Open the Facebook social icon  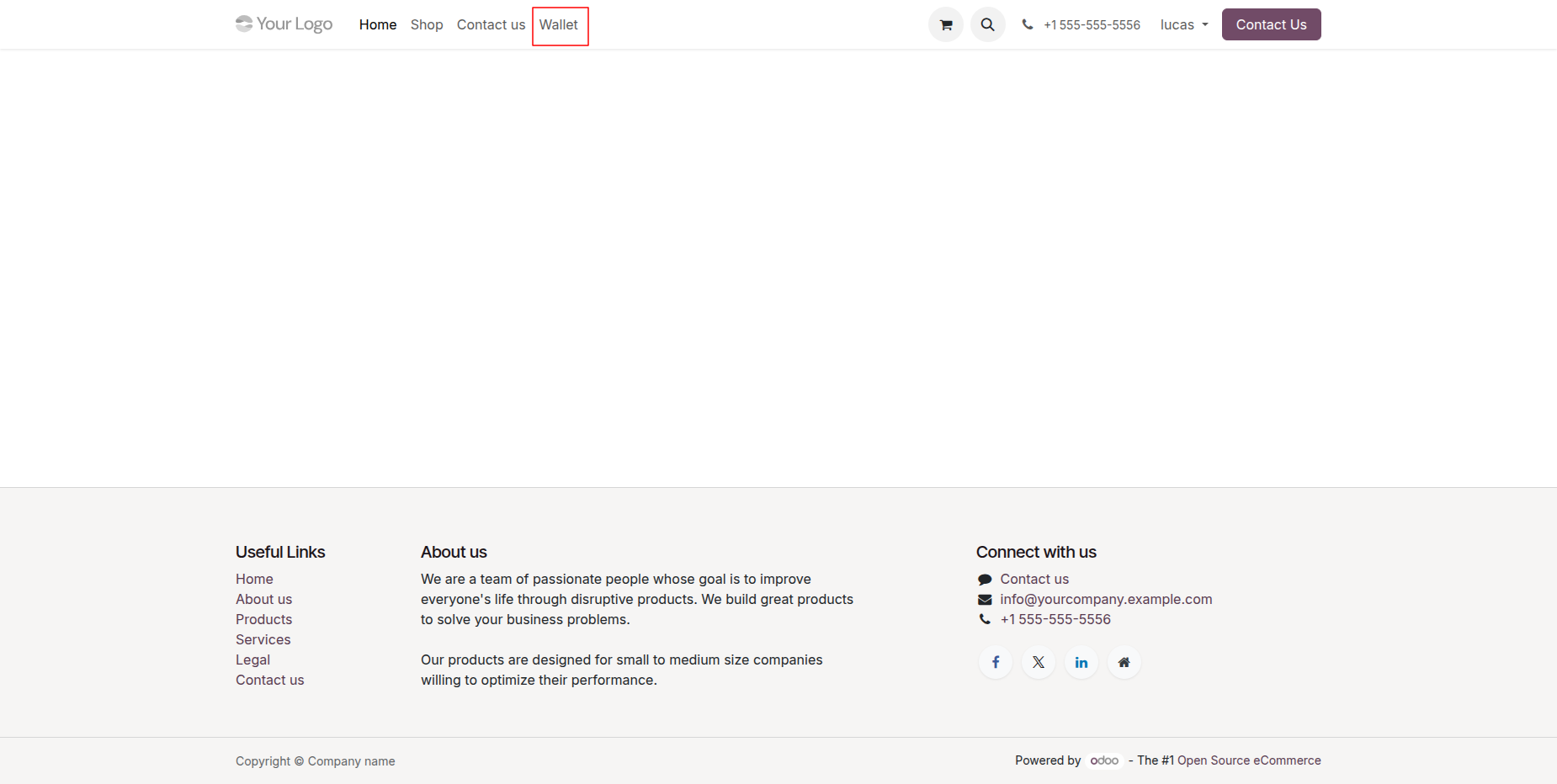point(996,662)
